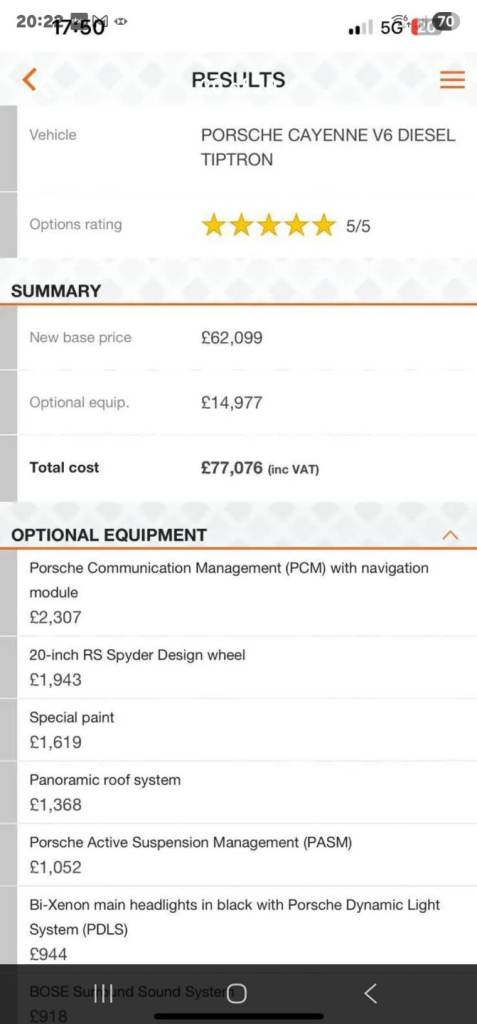Viewport: 477px width, 1024px height.
Task: Tap the Android back navigation arrow
Action: tap(370, 993)
